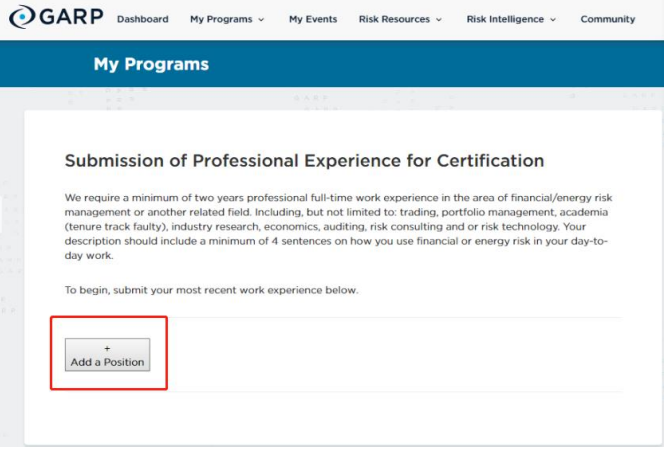Open the My Events page

point(313,19)
